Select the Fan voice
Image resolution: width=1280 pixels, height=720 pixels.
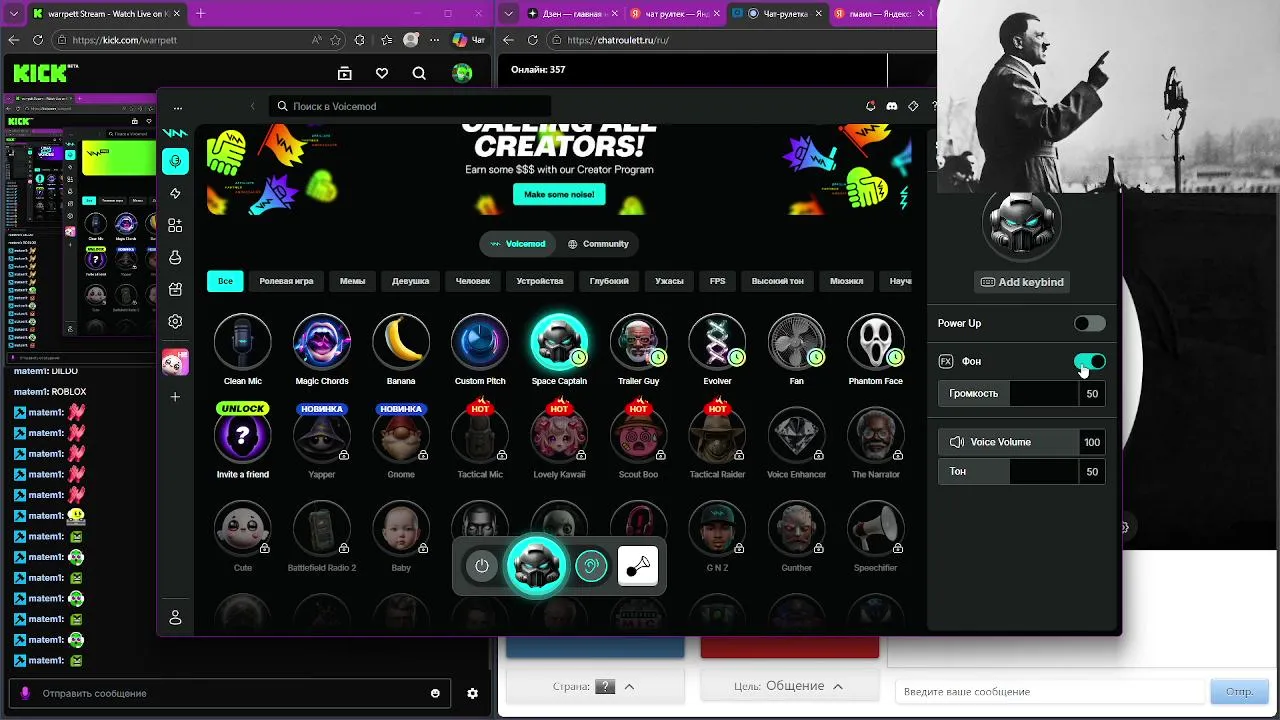click(x=796, y=342)
